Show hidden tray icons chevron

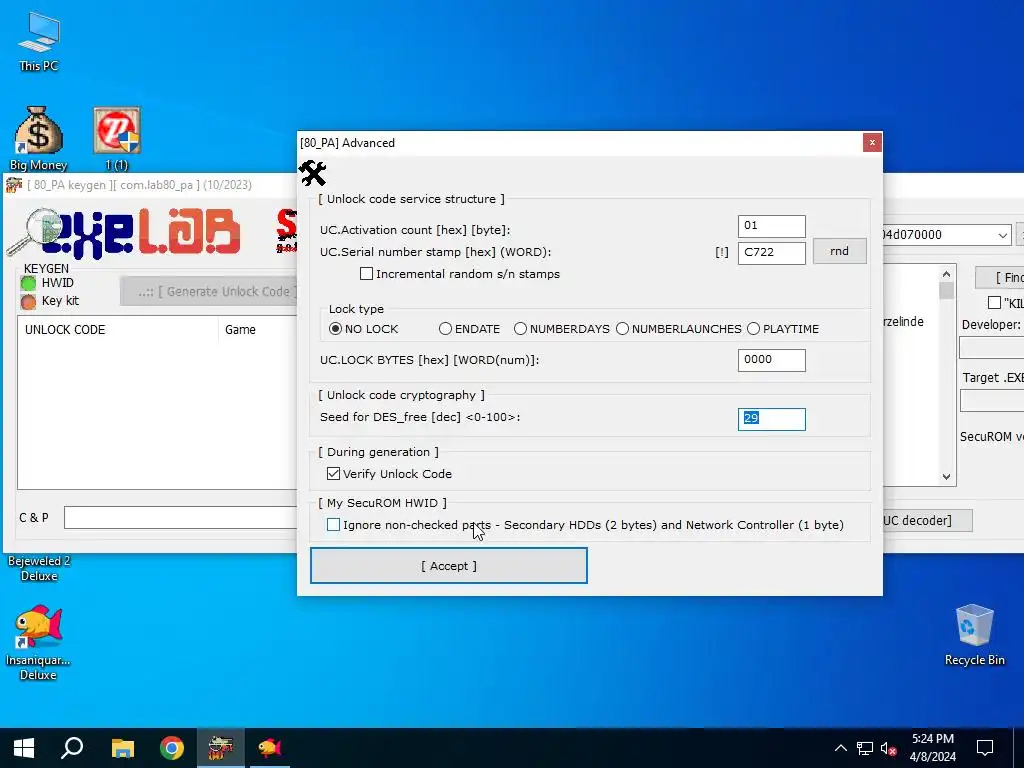click(x=840, y=748)
